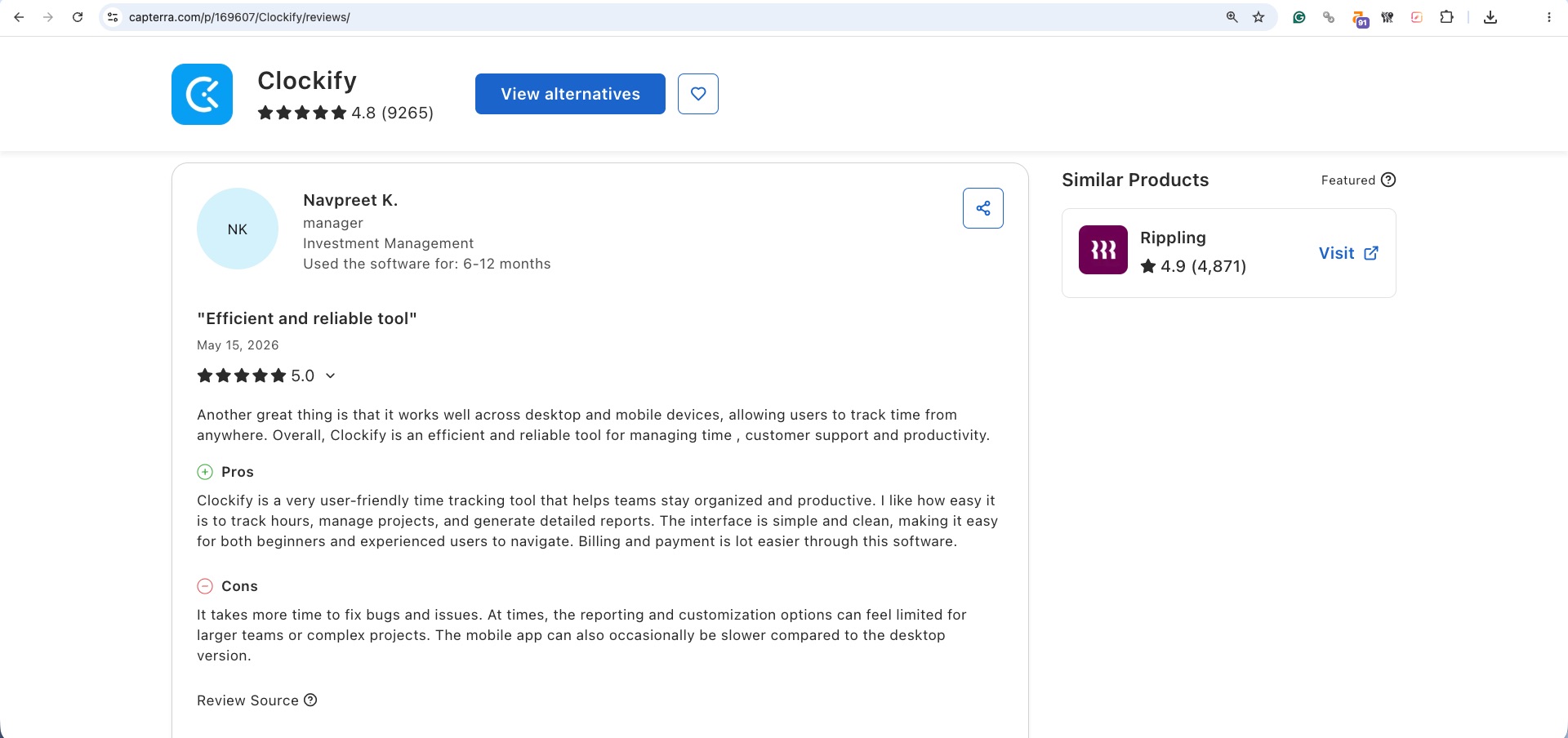
Task: Click View alternatives button
Action: point(570,94)
